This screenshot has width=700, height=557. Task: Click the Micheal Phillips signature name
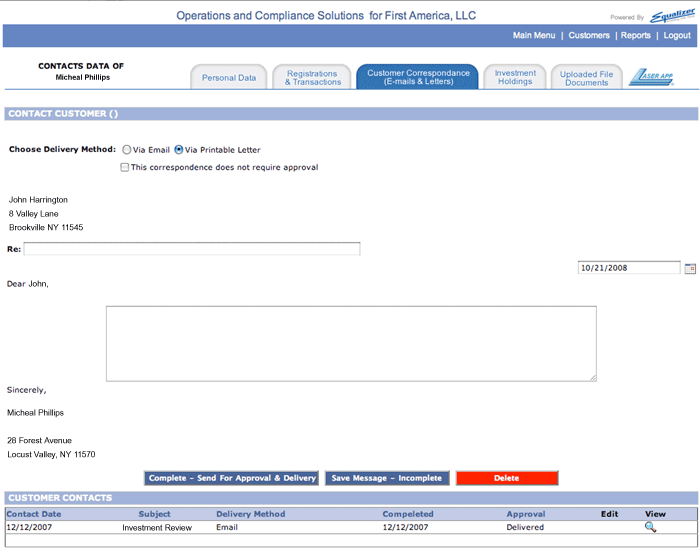click(35, 413)
